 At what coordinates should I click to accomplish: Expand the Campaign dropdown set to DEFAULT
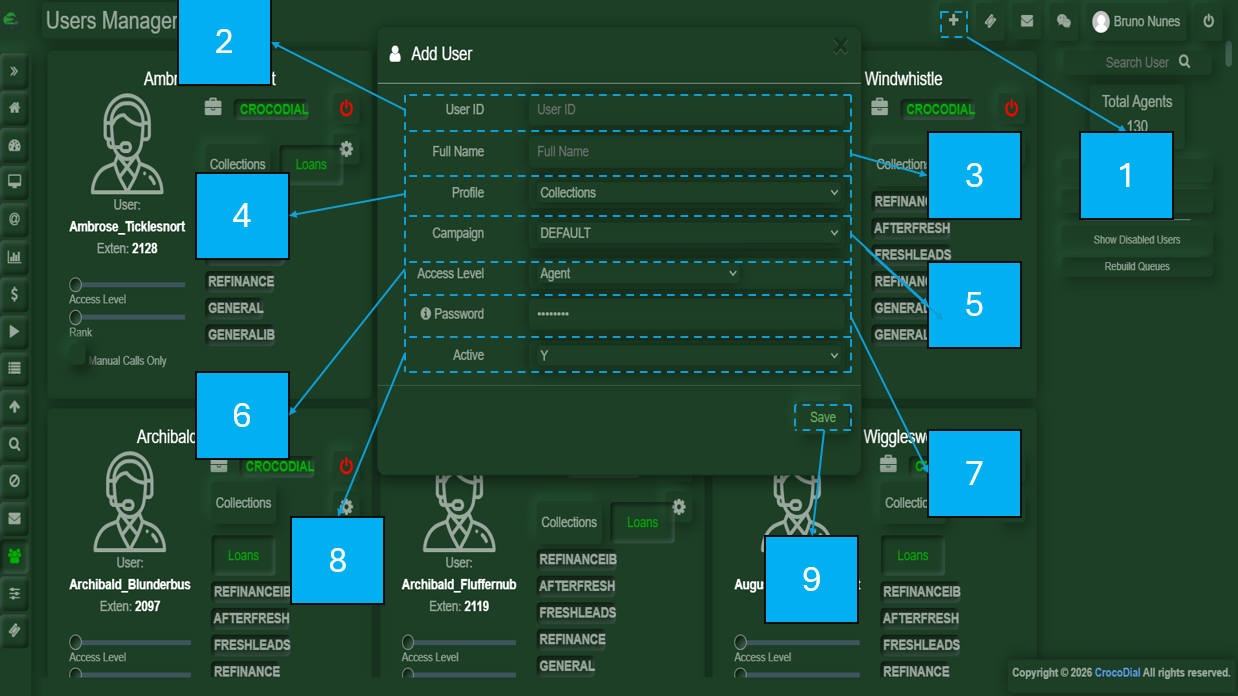(x=688, y=233)
